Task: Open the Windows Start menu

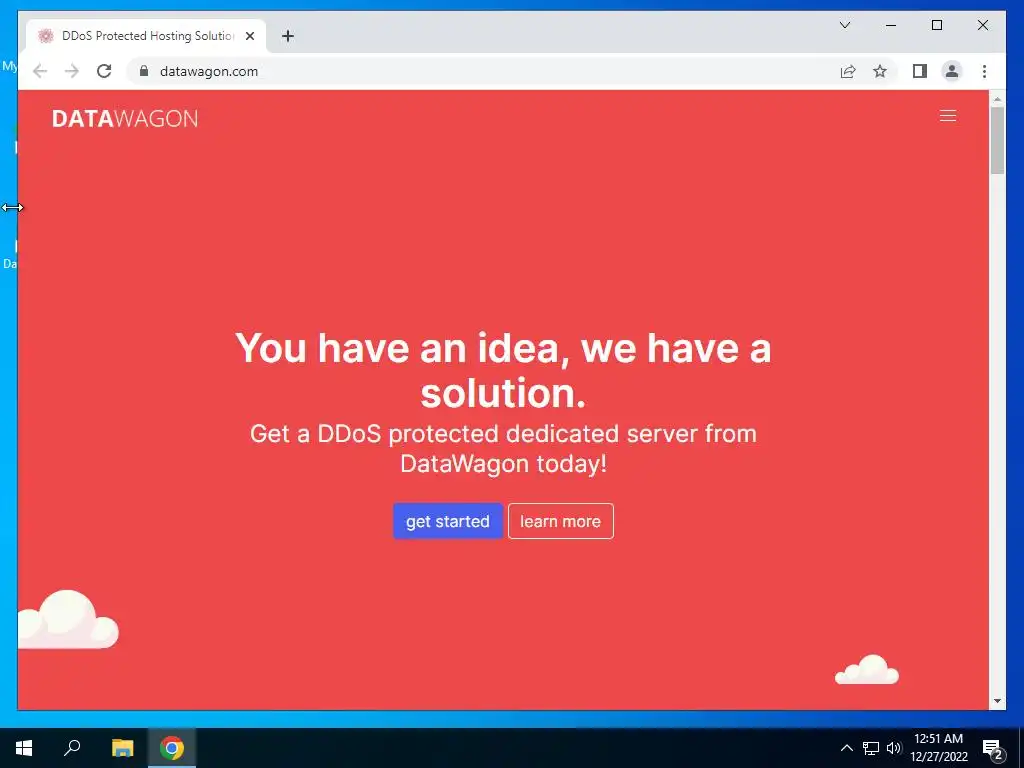Action: click(24, 748)
